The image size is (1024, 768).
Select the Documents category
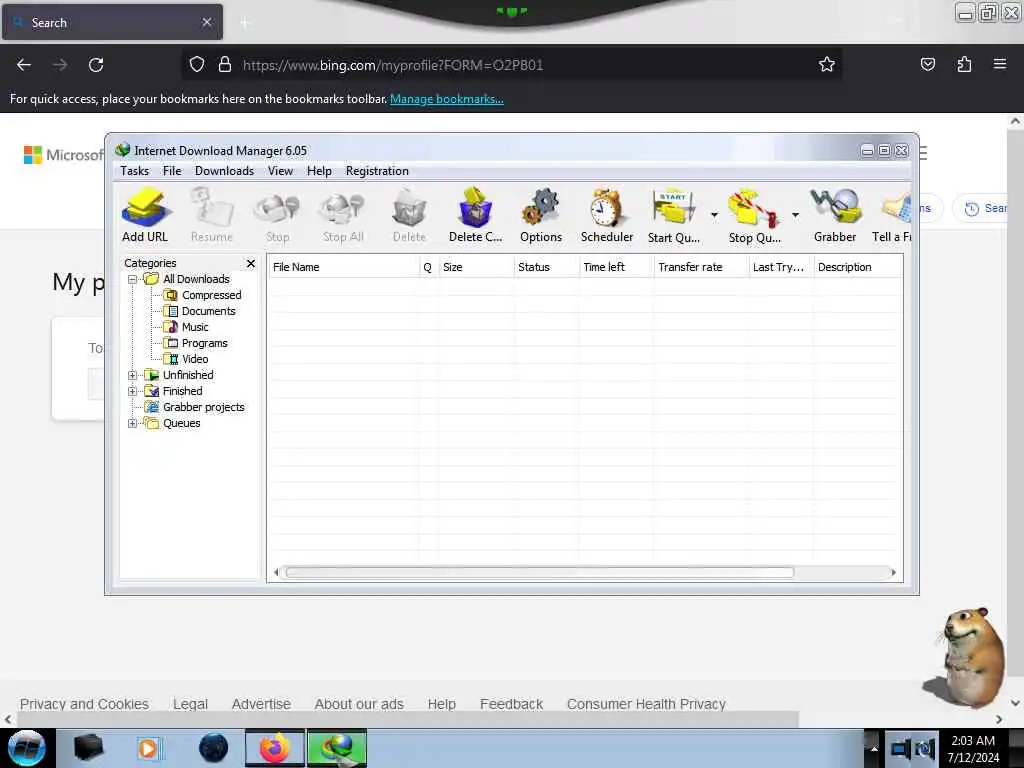pyautogui.click(x=208, y=311)
